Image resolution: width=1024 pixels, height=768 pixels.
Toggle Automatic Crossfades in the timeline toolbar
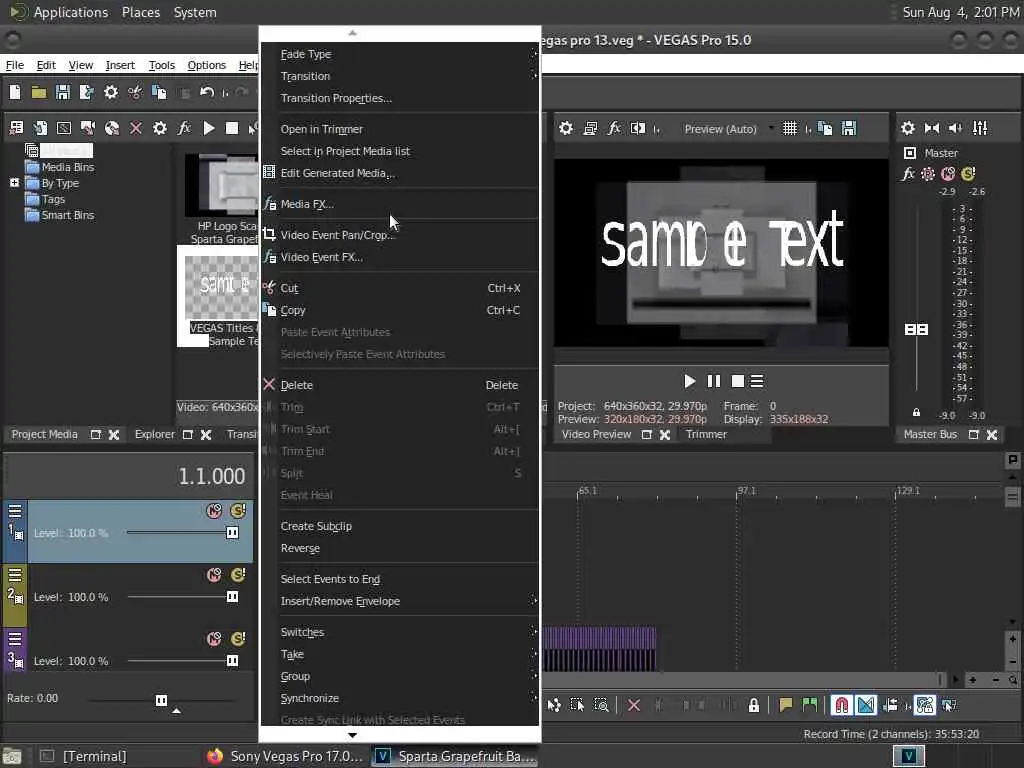coord(866,705)
